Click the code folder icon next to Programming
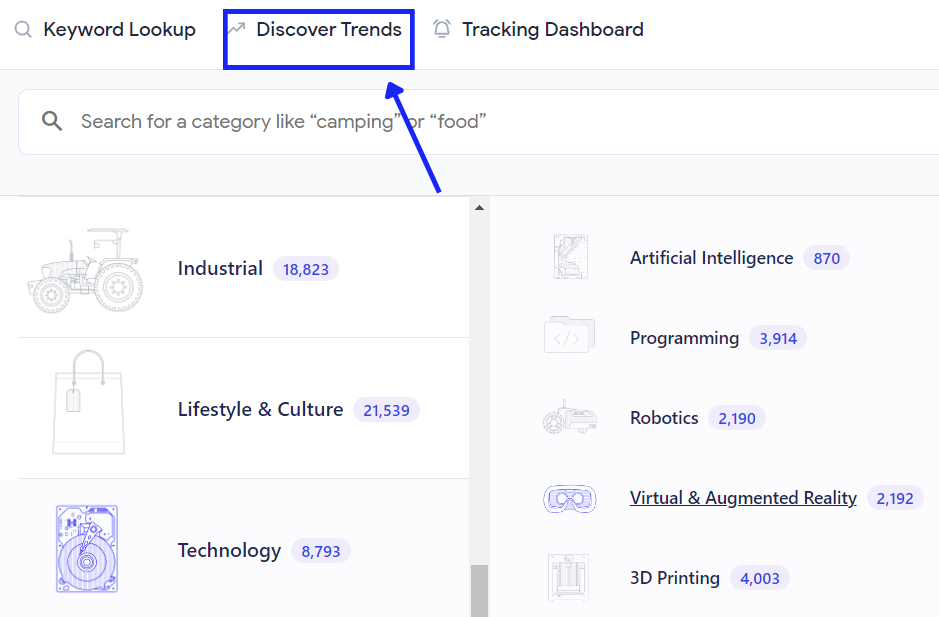Screen dimensions: 939x617 tap(570, 337)
